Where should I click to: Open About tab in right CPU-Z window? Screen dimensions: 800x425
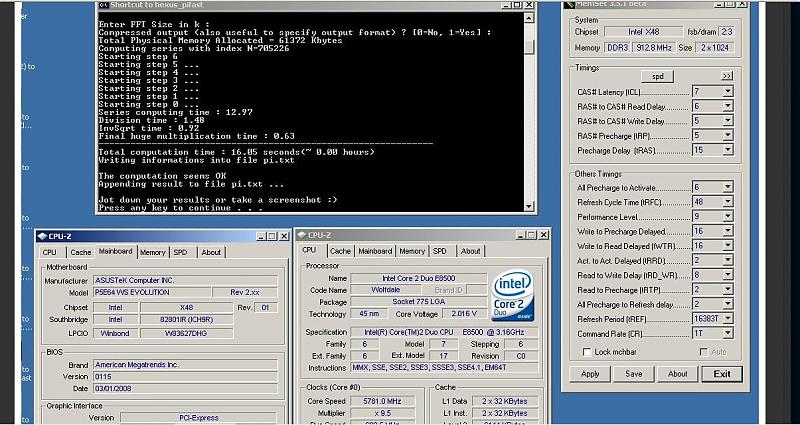coord(470,251)
